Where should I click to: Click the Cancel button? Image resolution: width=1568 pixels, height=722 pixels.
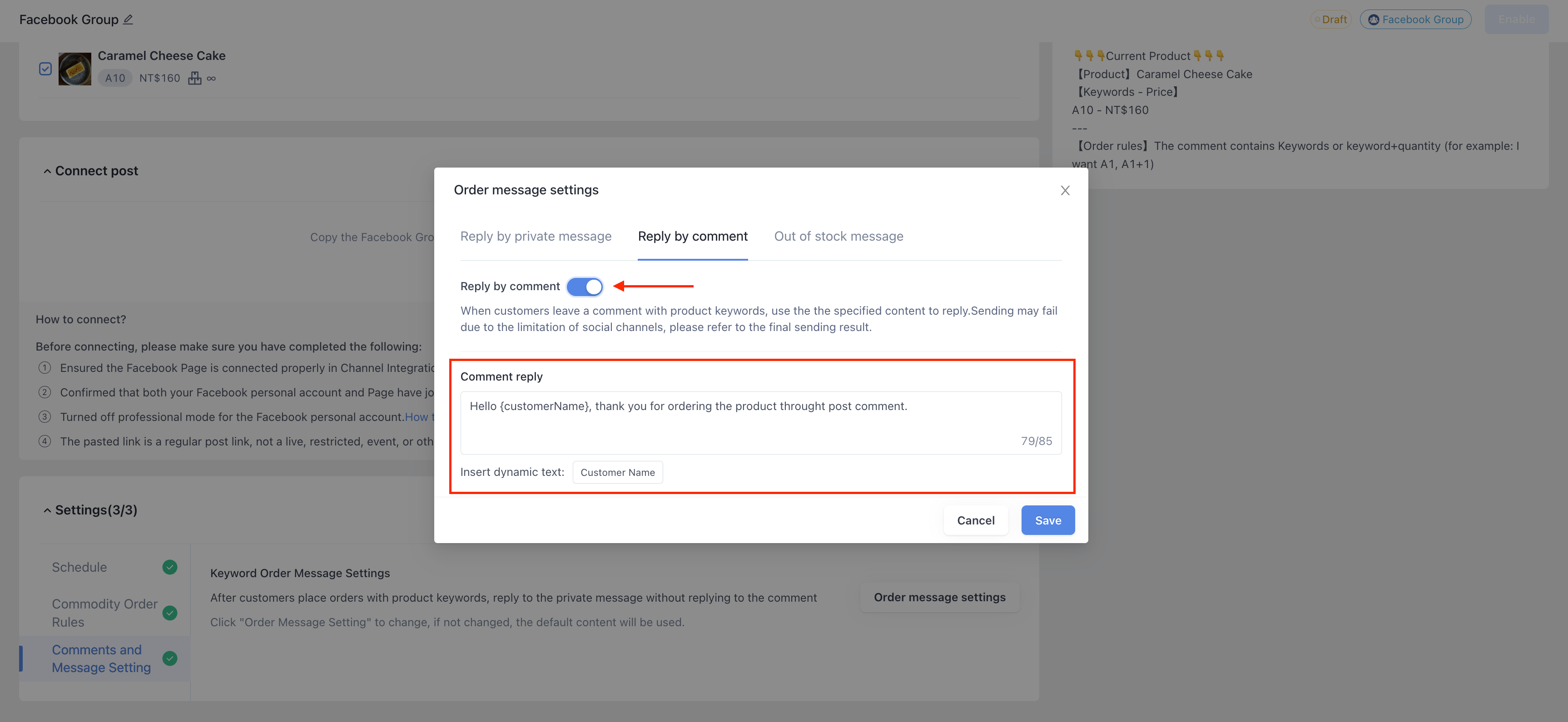pyautogui.click(x=975, y=520)
